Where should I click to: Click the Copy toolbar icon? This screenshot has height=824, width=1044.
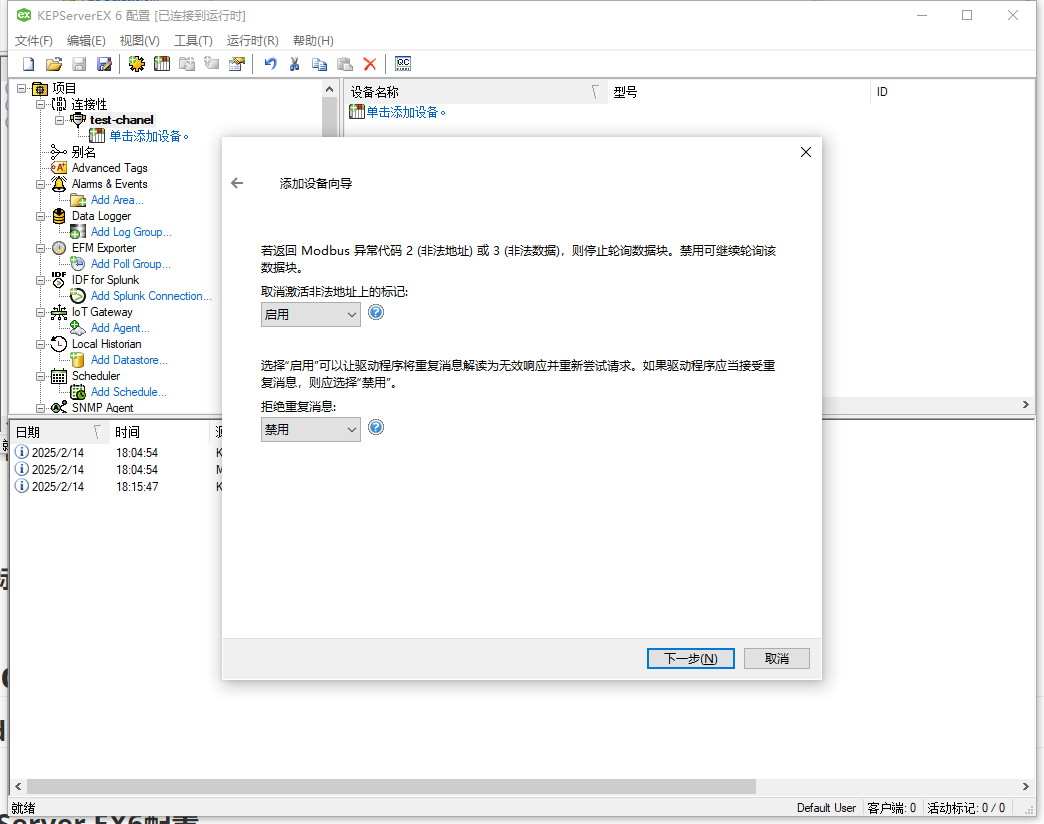pyautogui.click(x=320, y=64)
